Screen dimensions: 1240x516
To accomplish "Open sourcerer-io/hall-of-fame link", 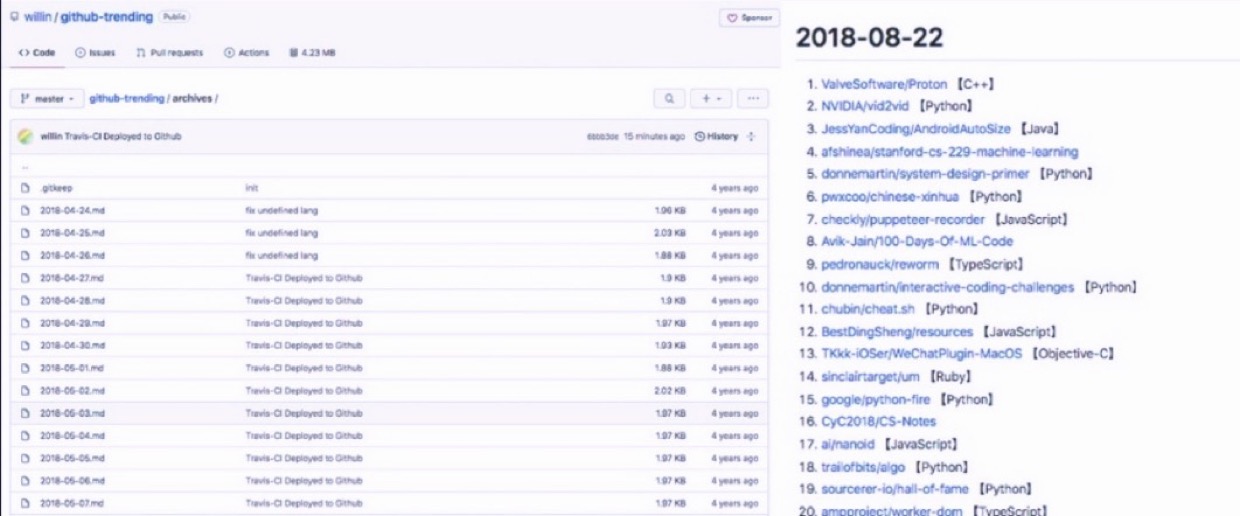I will click(x=896, y=489).
